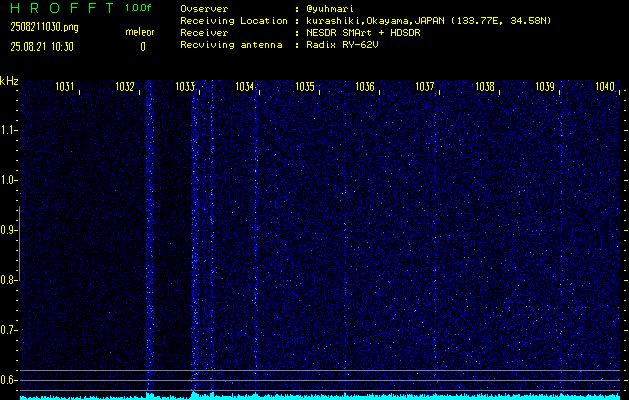The height and width of the screenshot is (400, 629).
Task: Click the 1040 time tick label
Action: (x=605, y=86)
